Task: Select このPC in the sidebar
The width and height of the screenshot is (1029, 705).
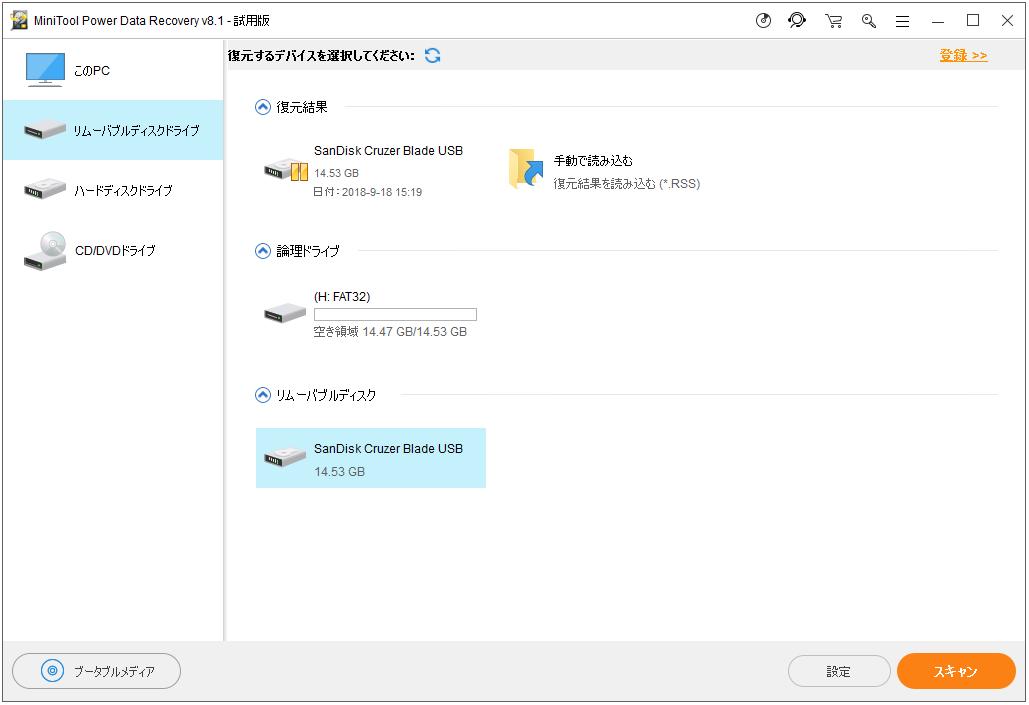Action: point(113,70)
